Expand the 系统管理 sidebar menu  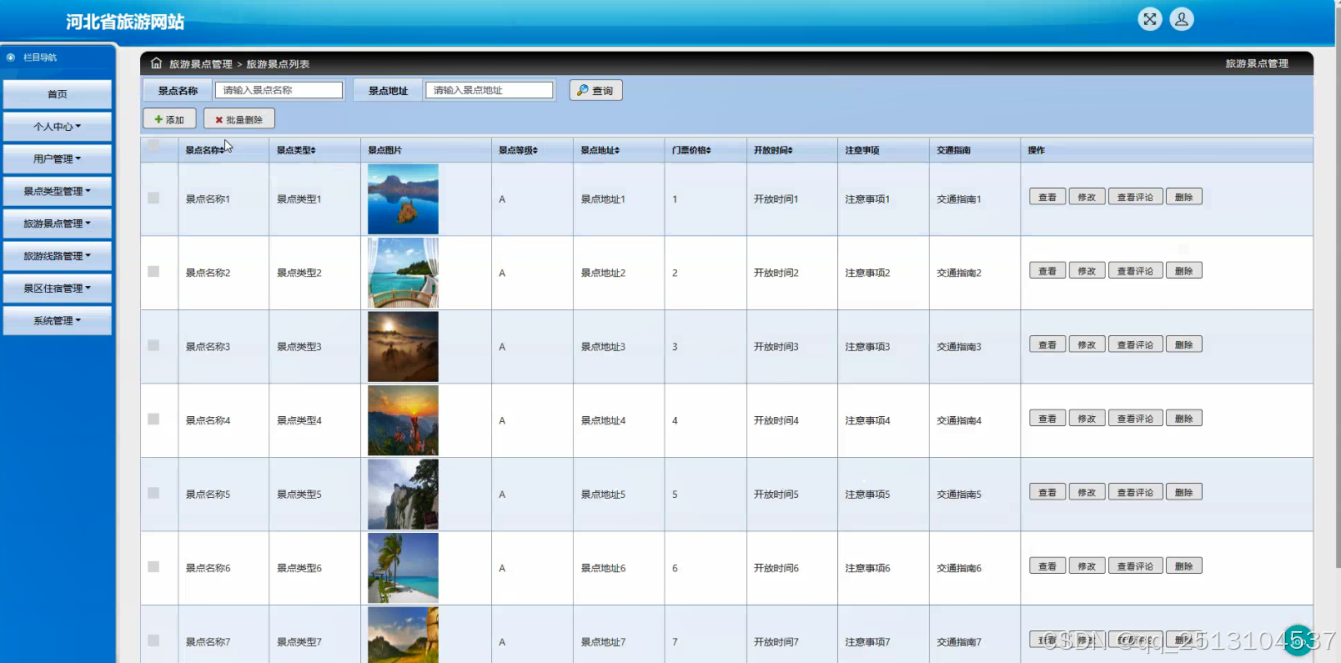point(57,321)
